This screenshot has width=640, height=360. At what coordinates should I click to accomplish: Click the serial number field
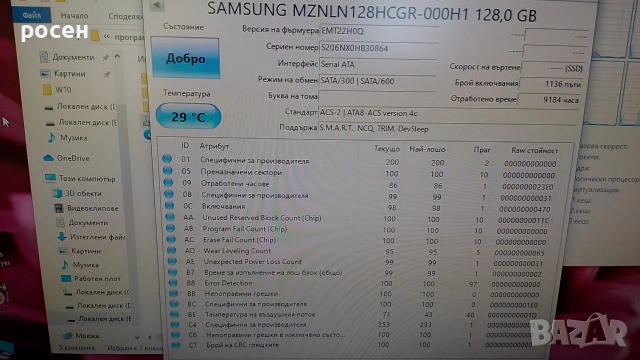point(379,48)
